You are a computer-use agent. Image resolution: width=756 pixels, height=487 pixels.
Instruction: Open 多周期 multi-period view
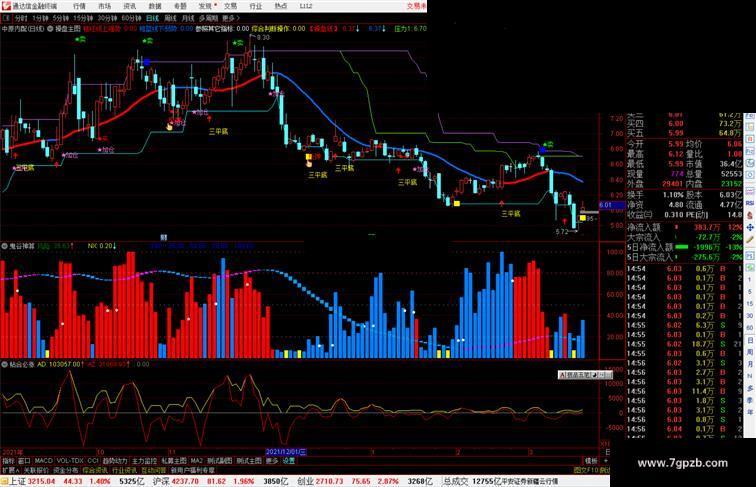pyautogui.click(x=208, y=18)
